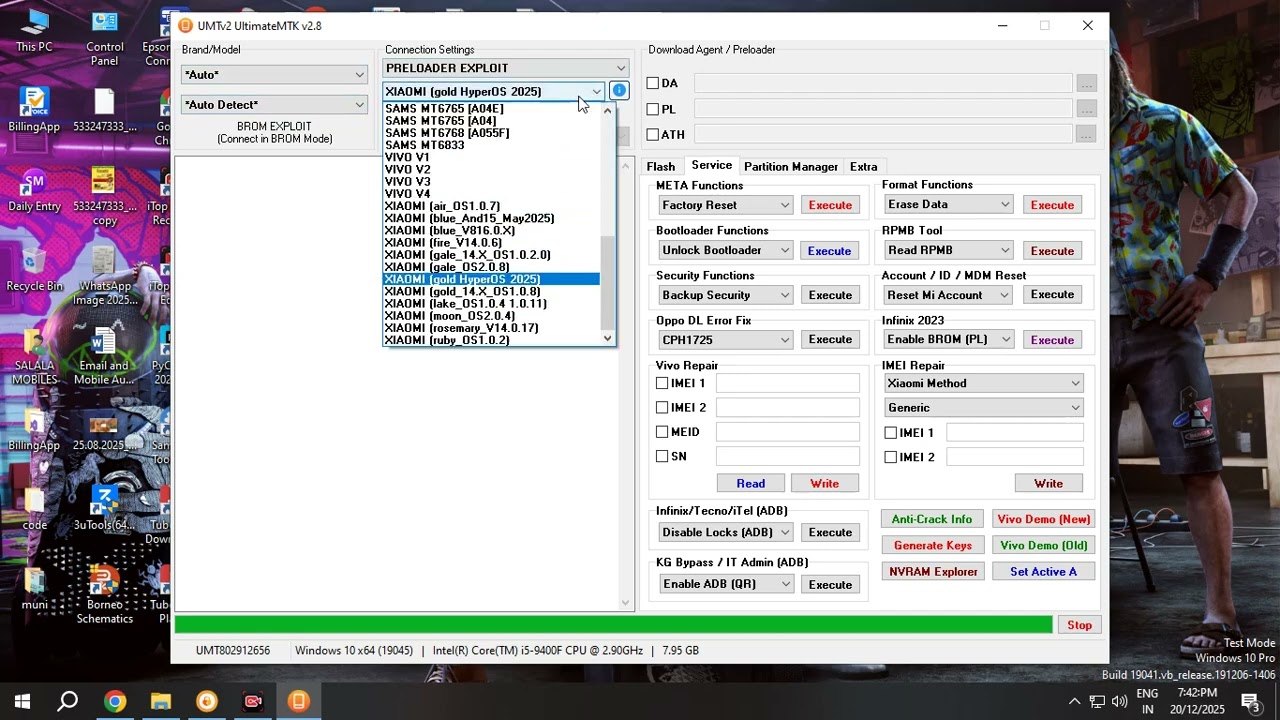Select VIVO V3 from the list
This screenshot has width=1280, height=720.
tap(491, 182)
